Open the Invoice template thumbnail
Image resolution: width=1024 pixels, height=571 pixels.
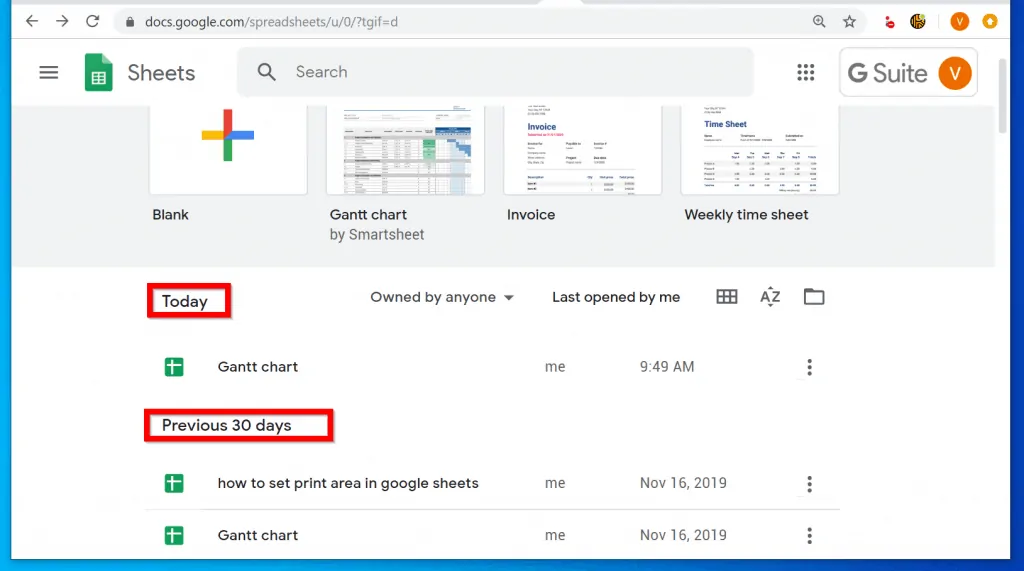pos(583,150)
